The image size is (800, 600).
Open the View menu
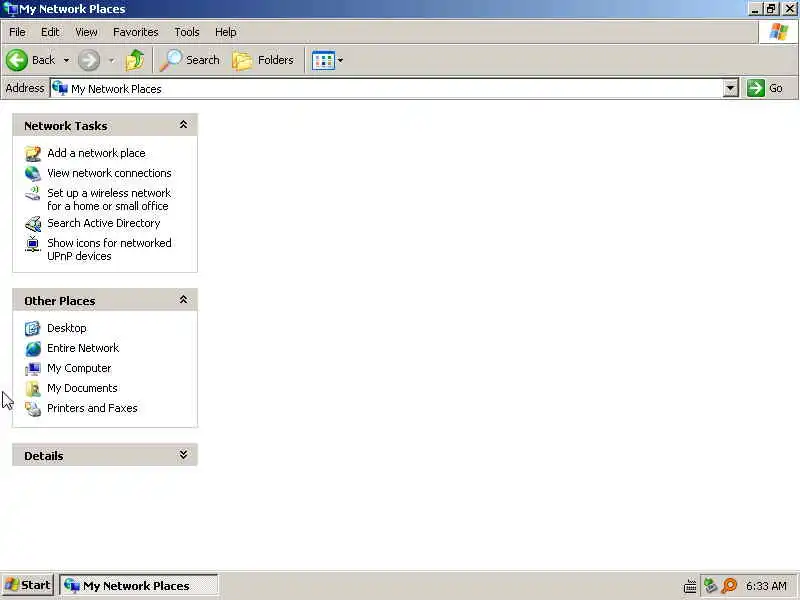tap(86, 32)
